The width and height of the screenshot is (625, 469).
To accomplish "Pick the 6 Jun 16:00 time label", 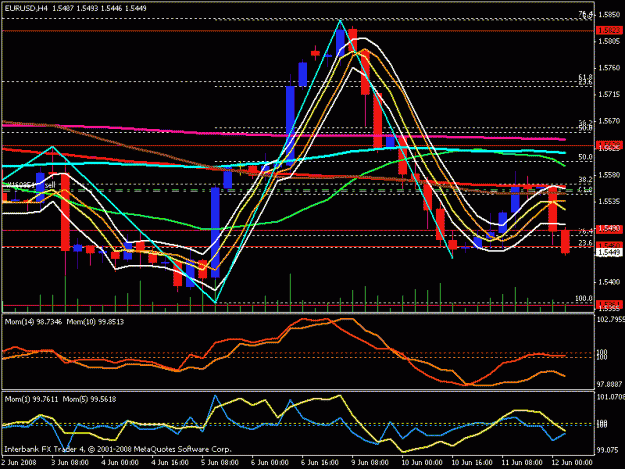I will tap(320, 463).
